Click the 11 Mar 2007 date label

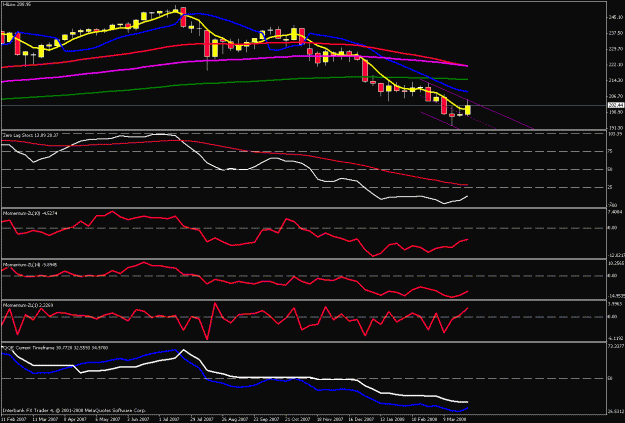[x=46, y=420]
